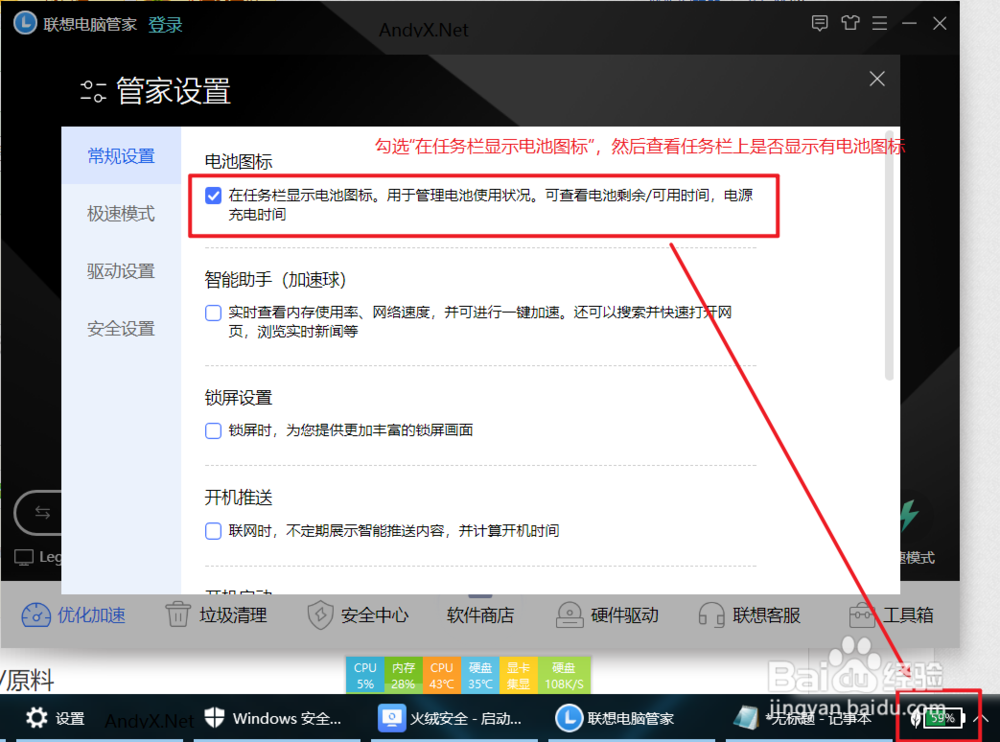This screenshot has height=742, width=1000.
Task: Open the 极速模式 settings section
Action: tap(123, 213)
